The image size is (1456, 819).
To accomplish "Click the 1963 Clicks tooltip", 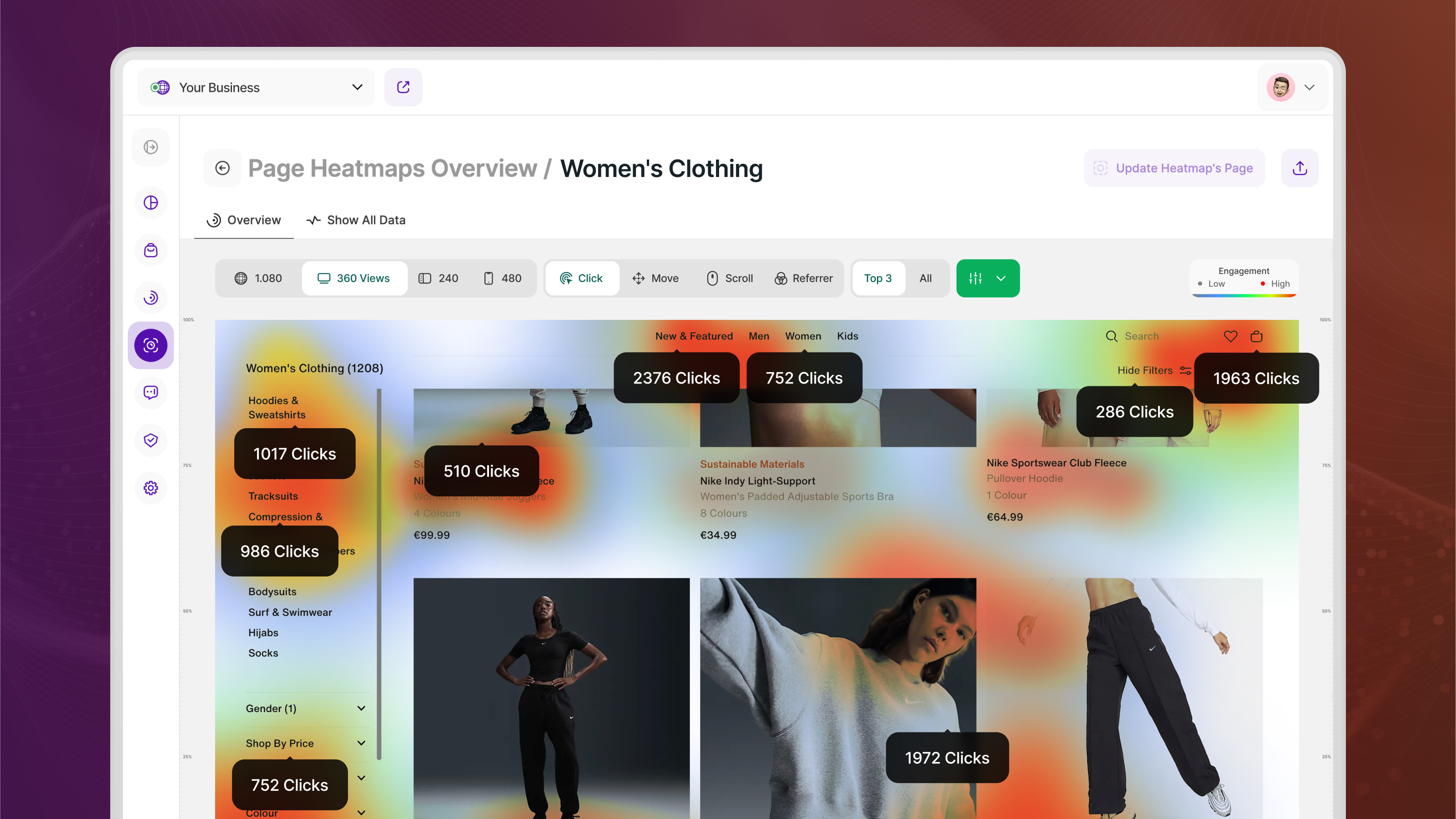I will (x=1256, y=378).
